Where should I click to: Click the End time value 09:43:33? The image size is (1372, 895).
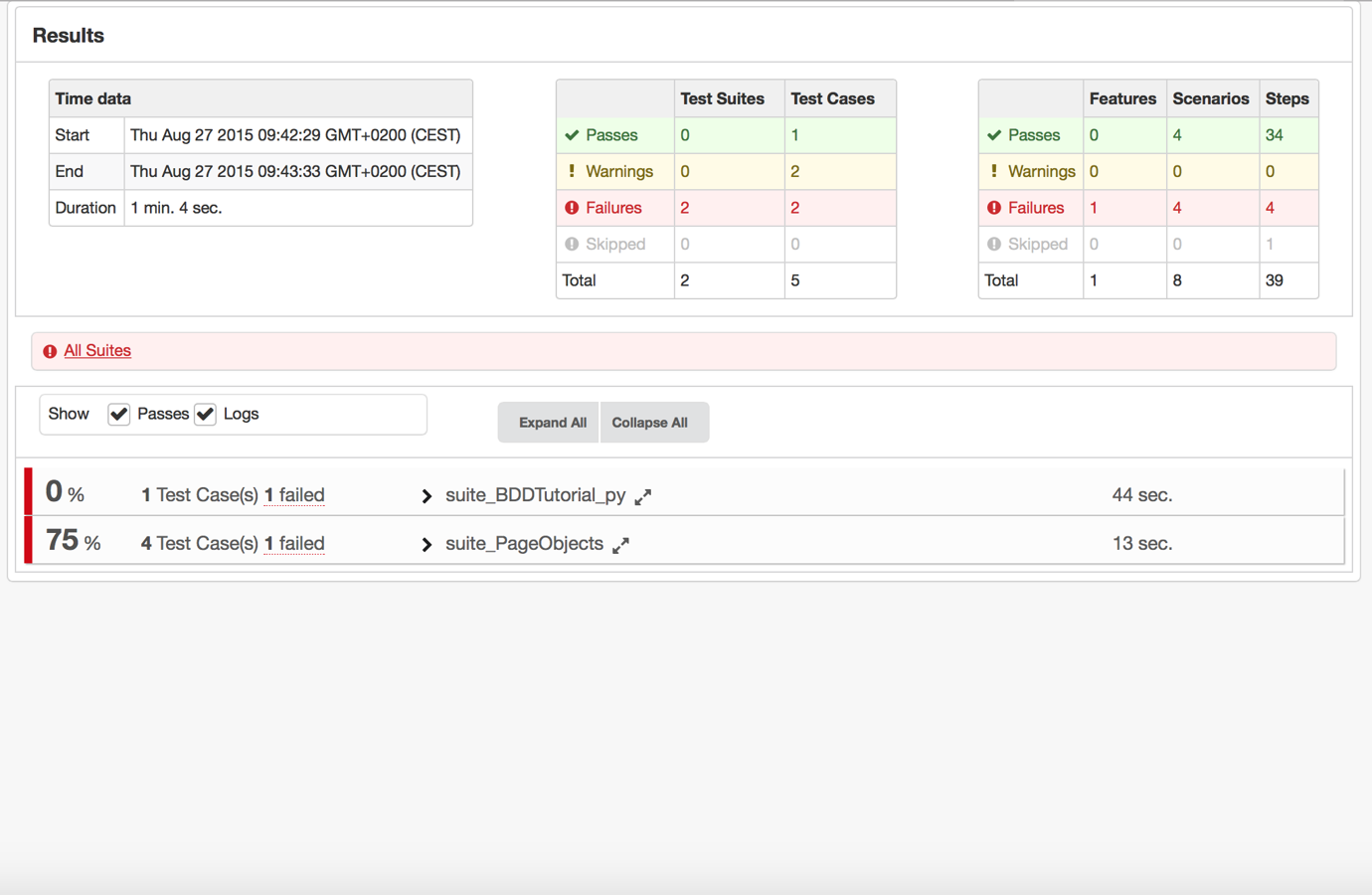tap(295, 171)
